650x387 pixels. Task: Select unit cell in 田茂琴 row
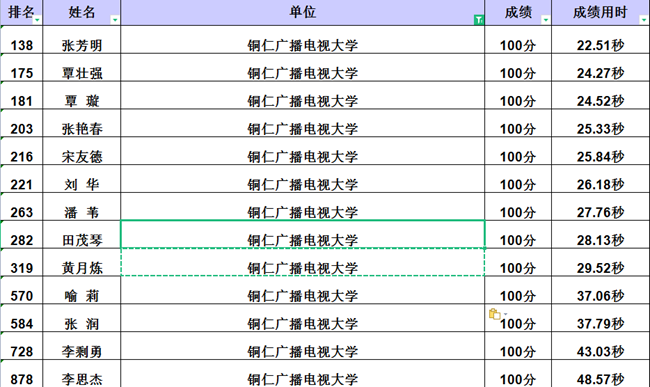click(303, 235)
